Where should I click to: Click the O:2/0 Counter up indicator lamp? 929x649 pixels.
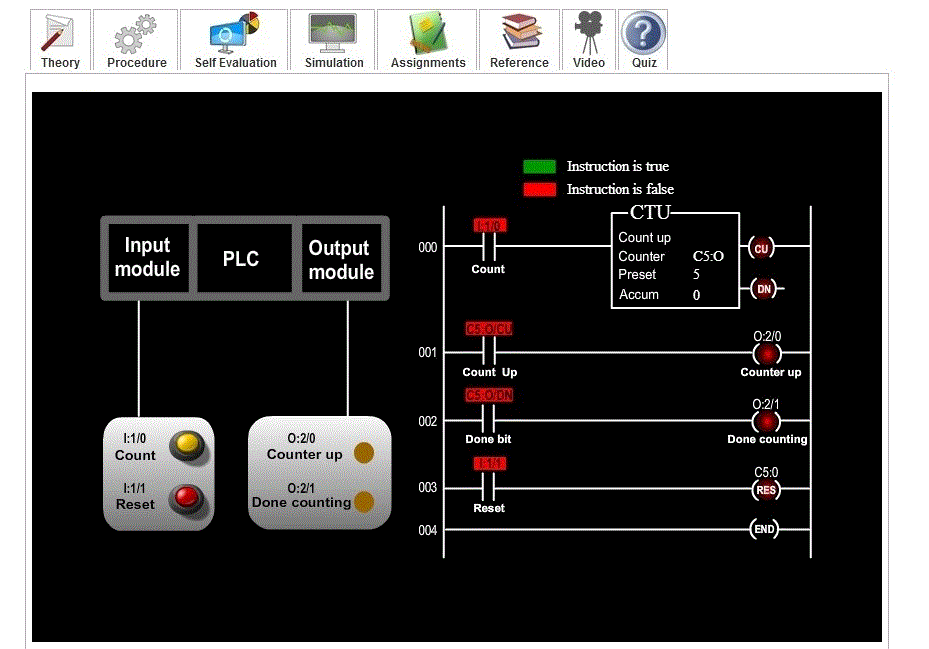[364, 453]
